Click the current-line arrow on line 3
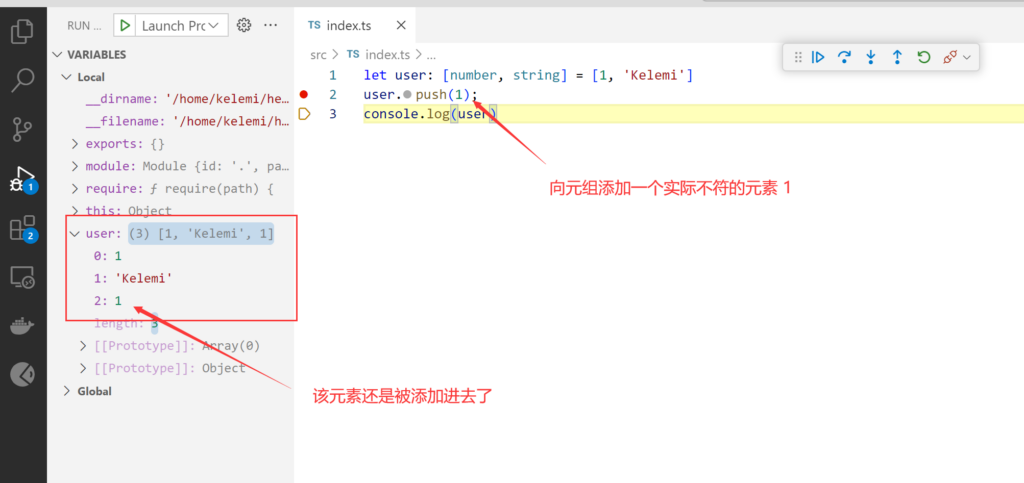Screen dimensions: 1024x483 click(x=304, y=114)
